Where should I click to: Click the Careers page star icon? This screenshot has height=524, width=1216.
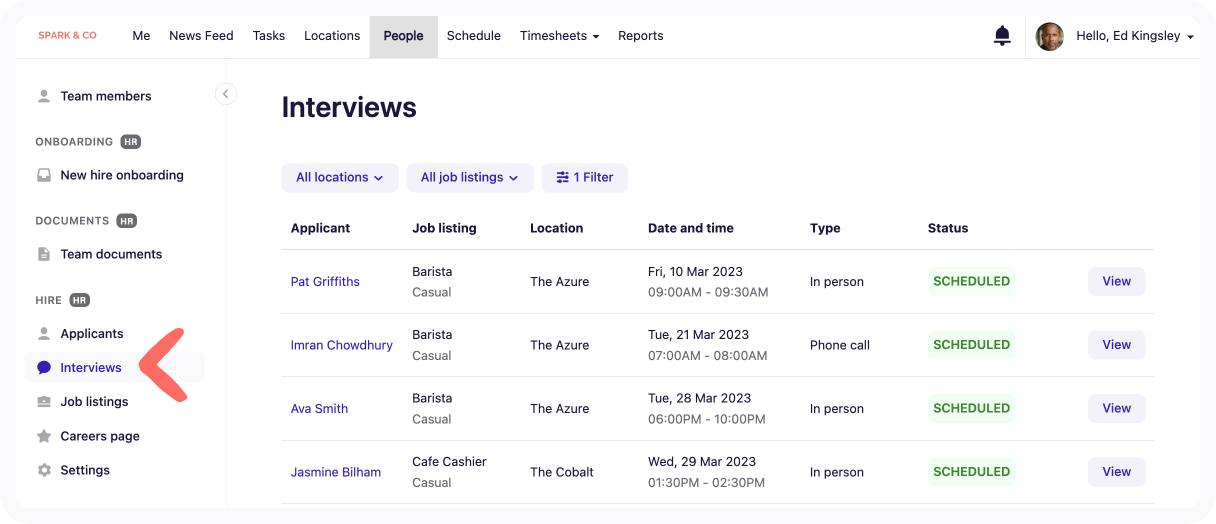click(44, 436)
